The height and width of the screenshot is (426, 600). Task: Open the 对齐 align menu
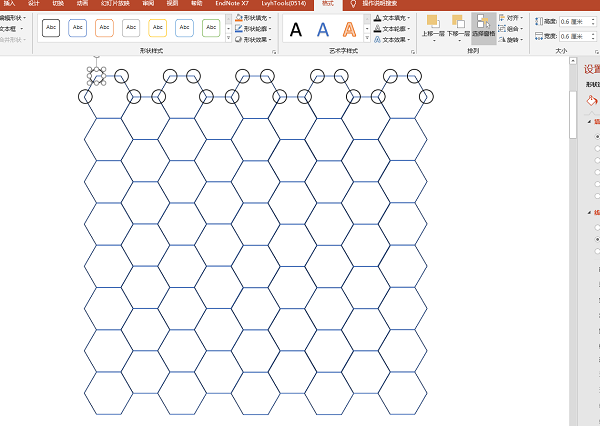[511, 18]
